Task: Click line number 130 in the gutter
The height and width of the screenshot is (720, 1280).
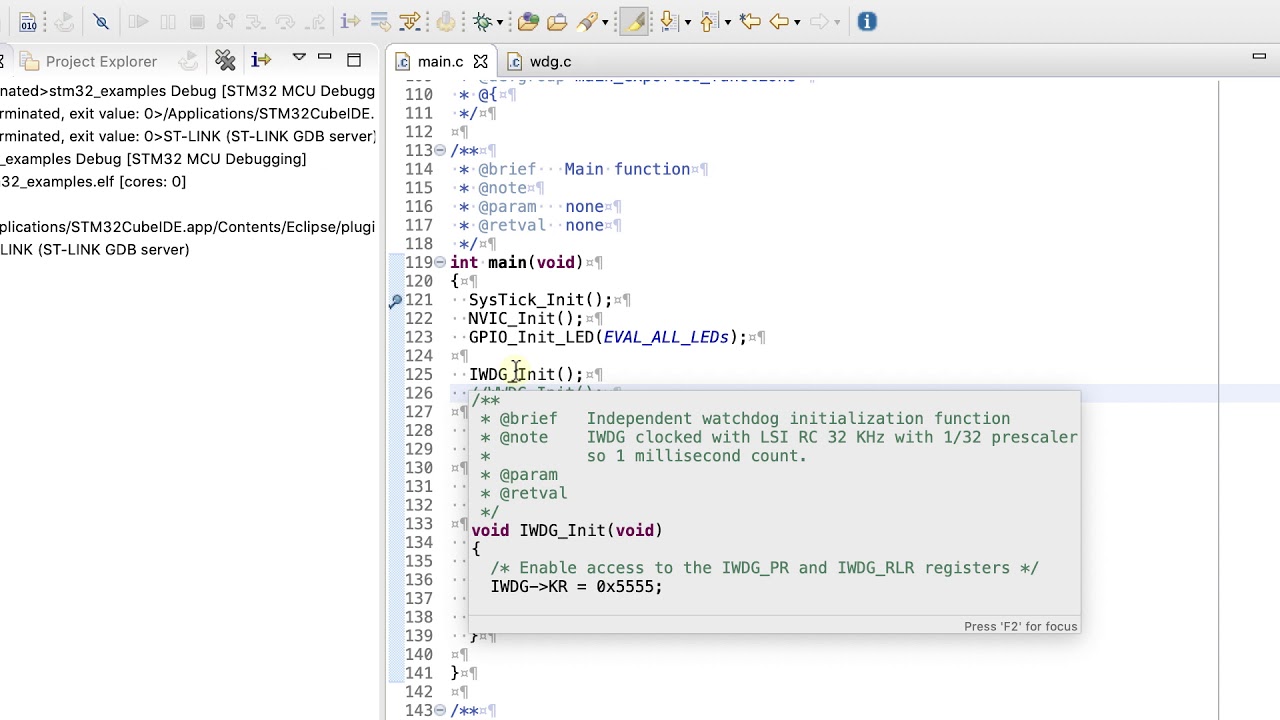Action: click(419, 468)
